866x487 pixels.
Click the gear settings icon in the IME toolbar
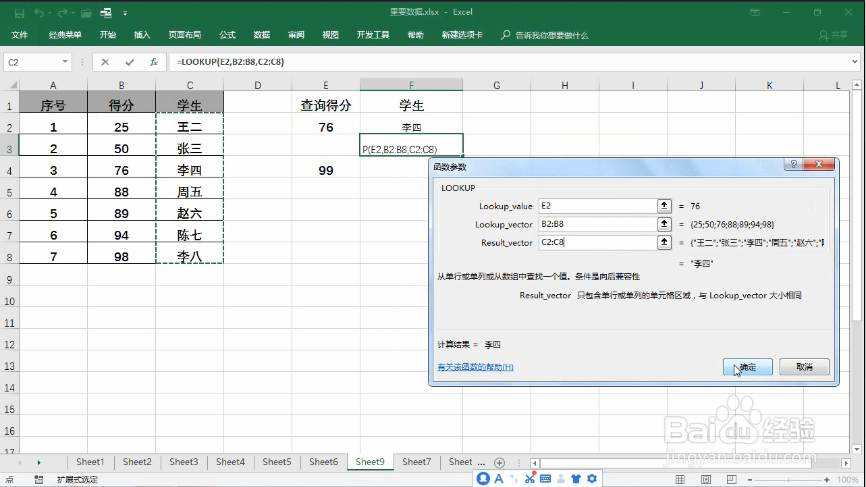coord(592,479)
